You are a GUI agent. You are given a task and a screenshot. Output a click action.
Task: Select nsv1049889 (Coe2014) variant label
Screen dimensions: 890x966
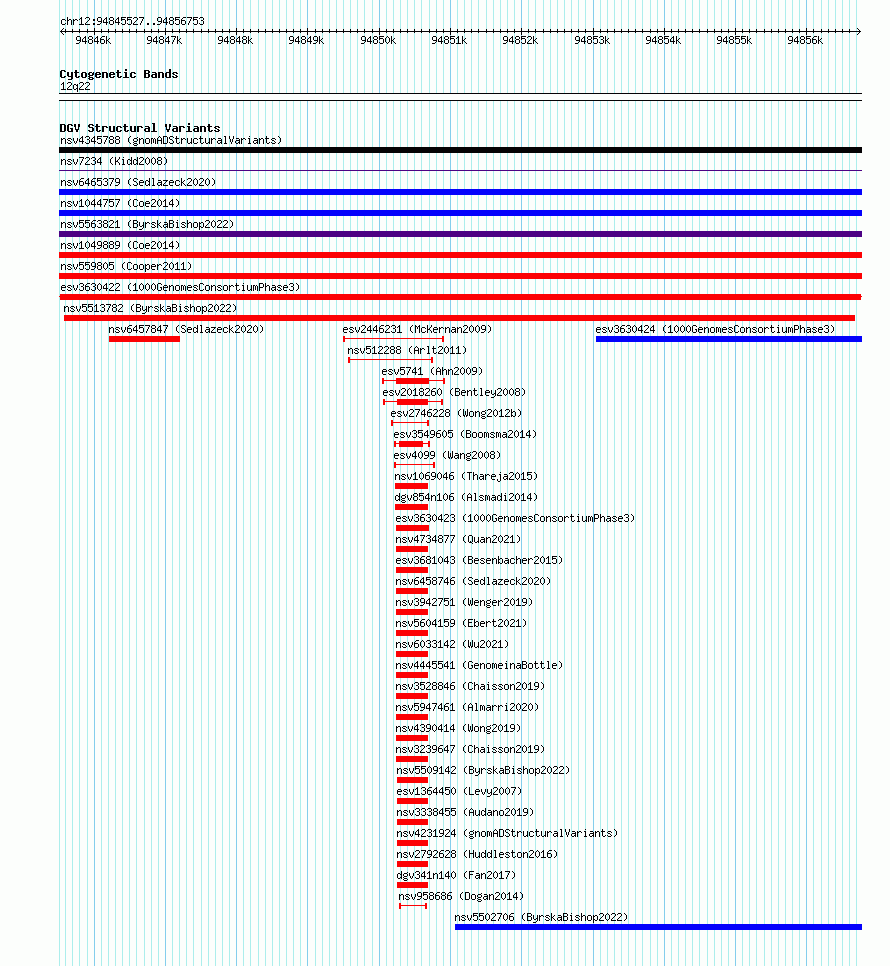[120, 245]
